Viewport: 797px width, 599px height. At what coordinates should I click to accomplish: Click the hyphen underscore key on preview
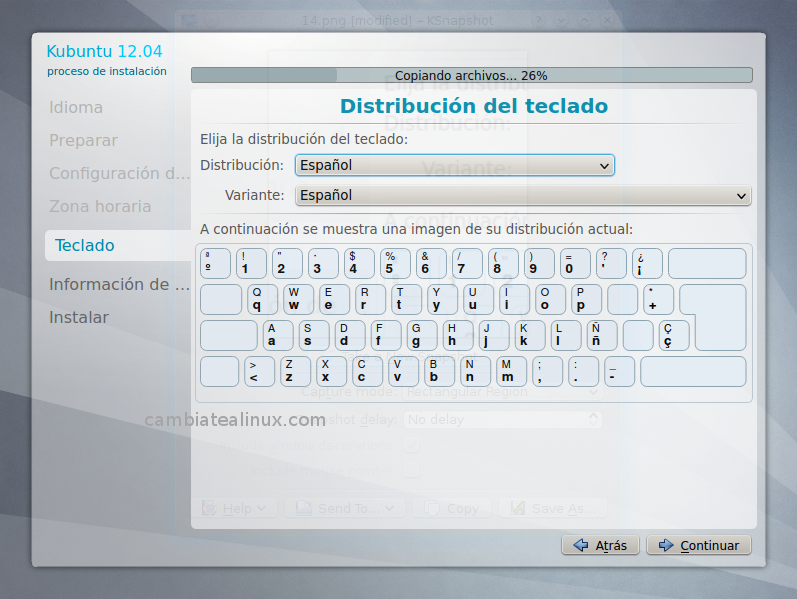pos(620,372)
